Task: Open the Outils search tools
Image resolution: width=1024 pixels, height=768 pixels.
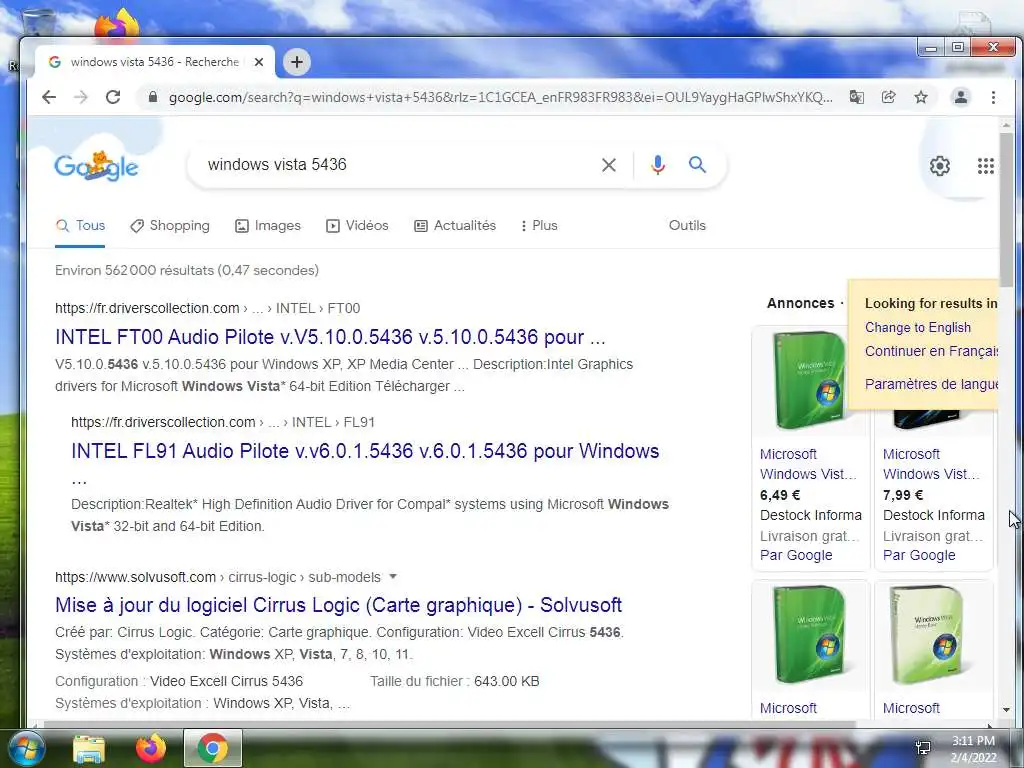Action: click(687, 225)
